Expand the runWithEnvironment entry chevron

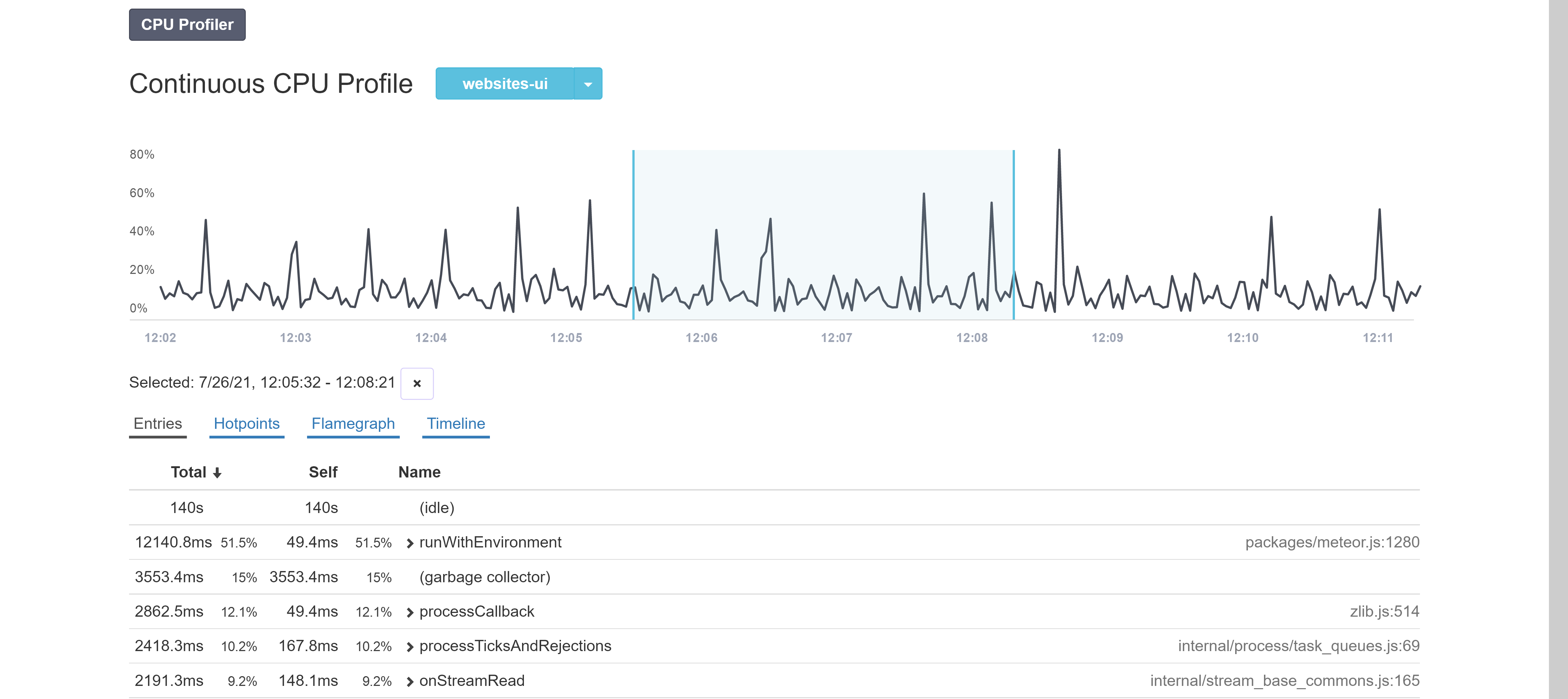coord(409,543)
